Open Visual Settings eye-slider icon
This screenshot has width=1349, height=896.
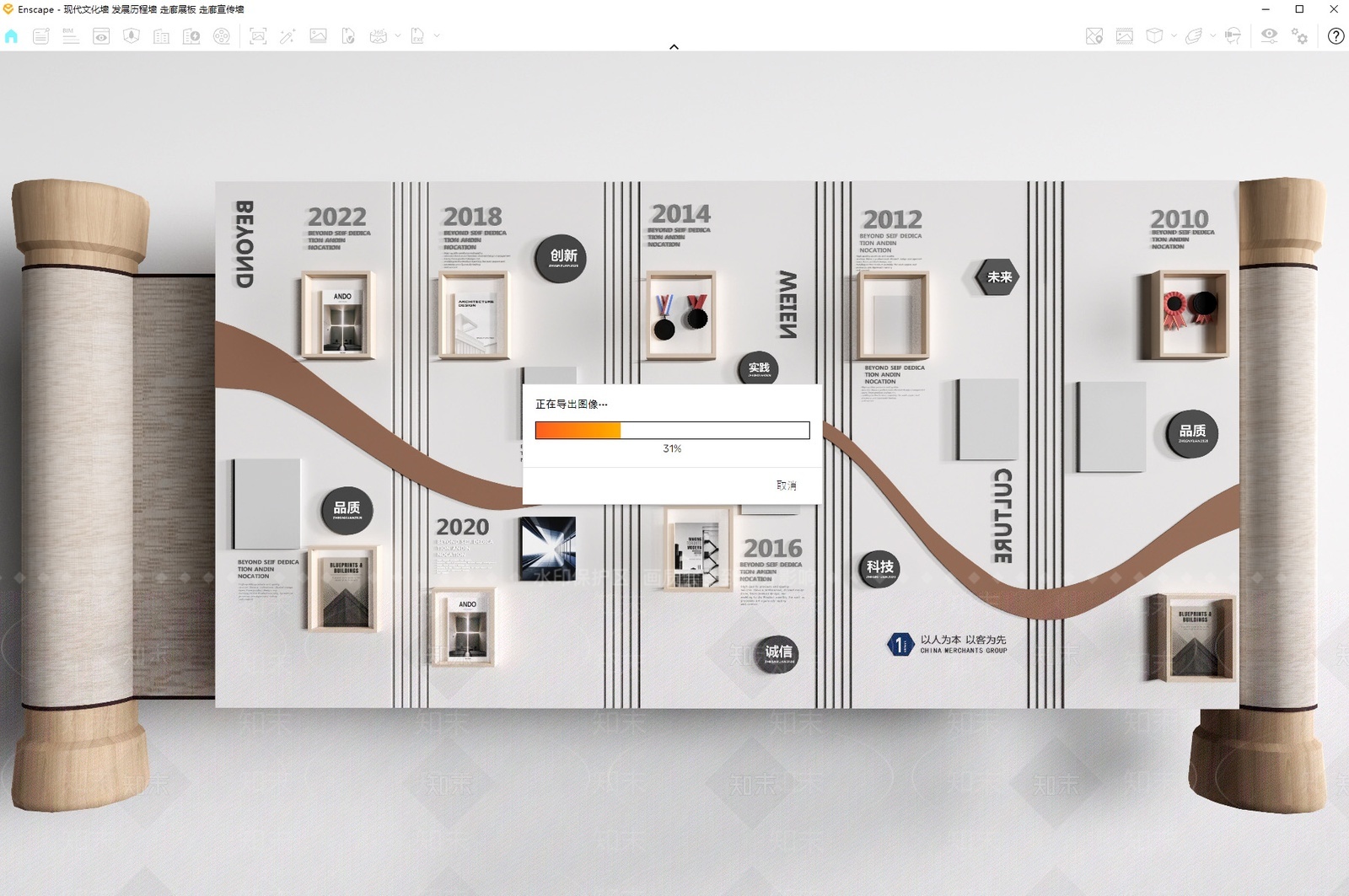click(1269, 36)
